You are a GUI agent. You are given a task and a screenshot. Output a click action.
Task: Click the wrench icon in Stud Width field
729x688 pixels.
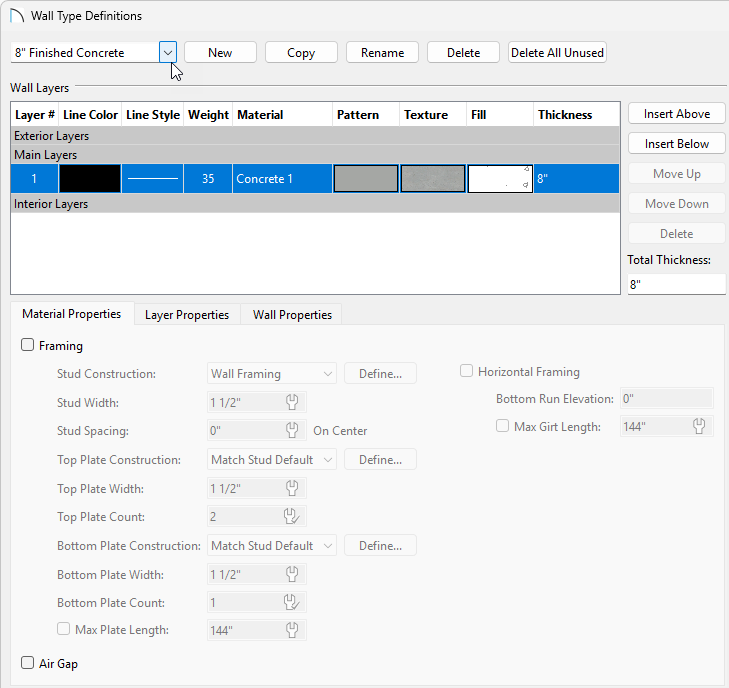pyautogui.click(x=292, y=402)
